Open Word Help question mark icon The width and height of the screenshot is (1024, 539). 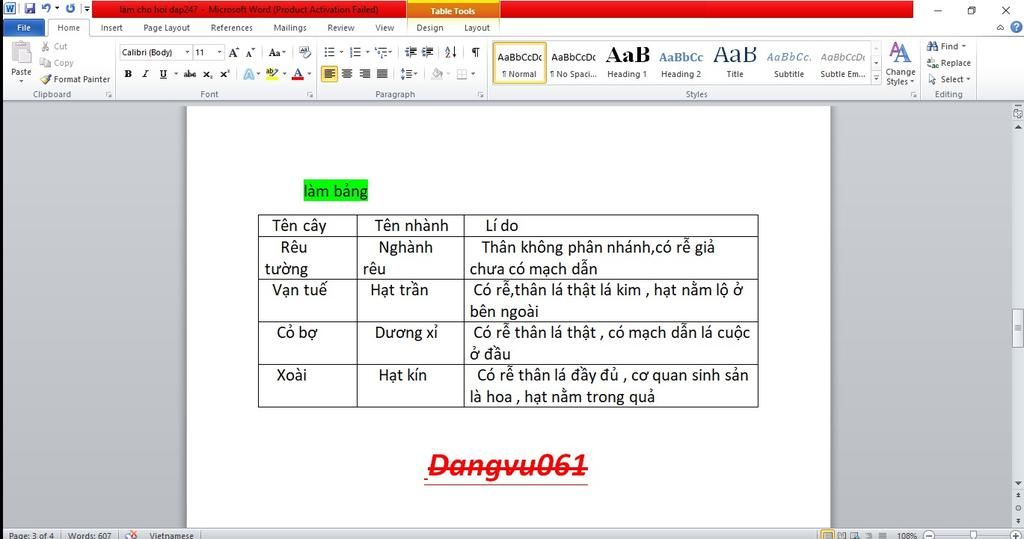click(1016, 27)
